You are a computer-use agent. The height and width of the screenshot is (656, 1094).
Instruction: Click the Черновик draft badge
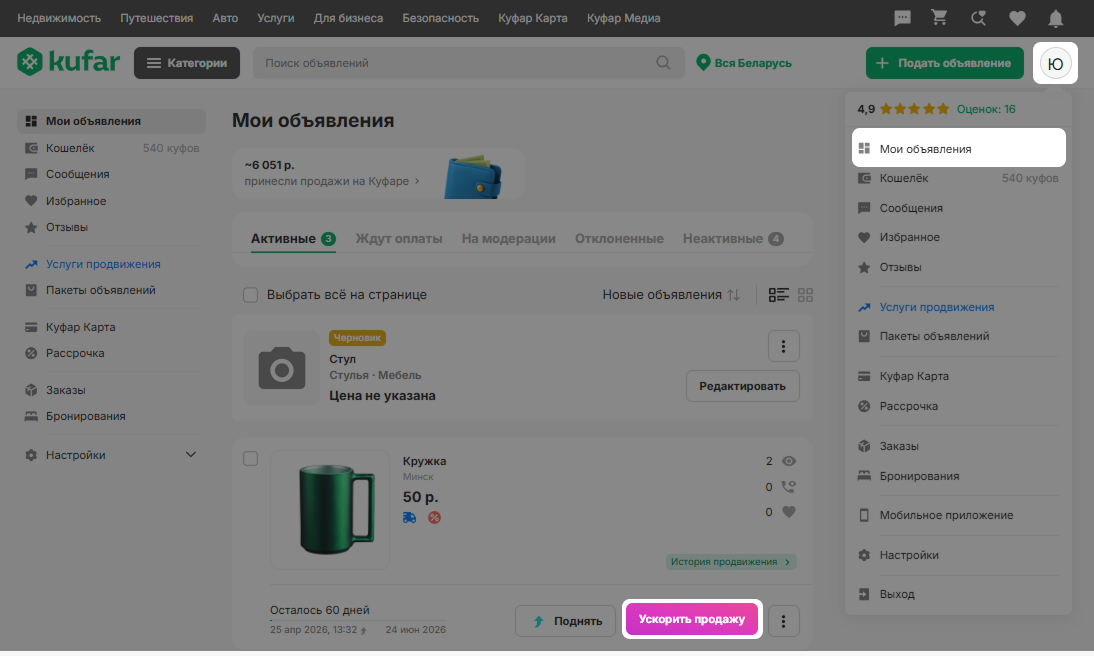coord(357,338)
